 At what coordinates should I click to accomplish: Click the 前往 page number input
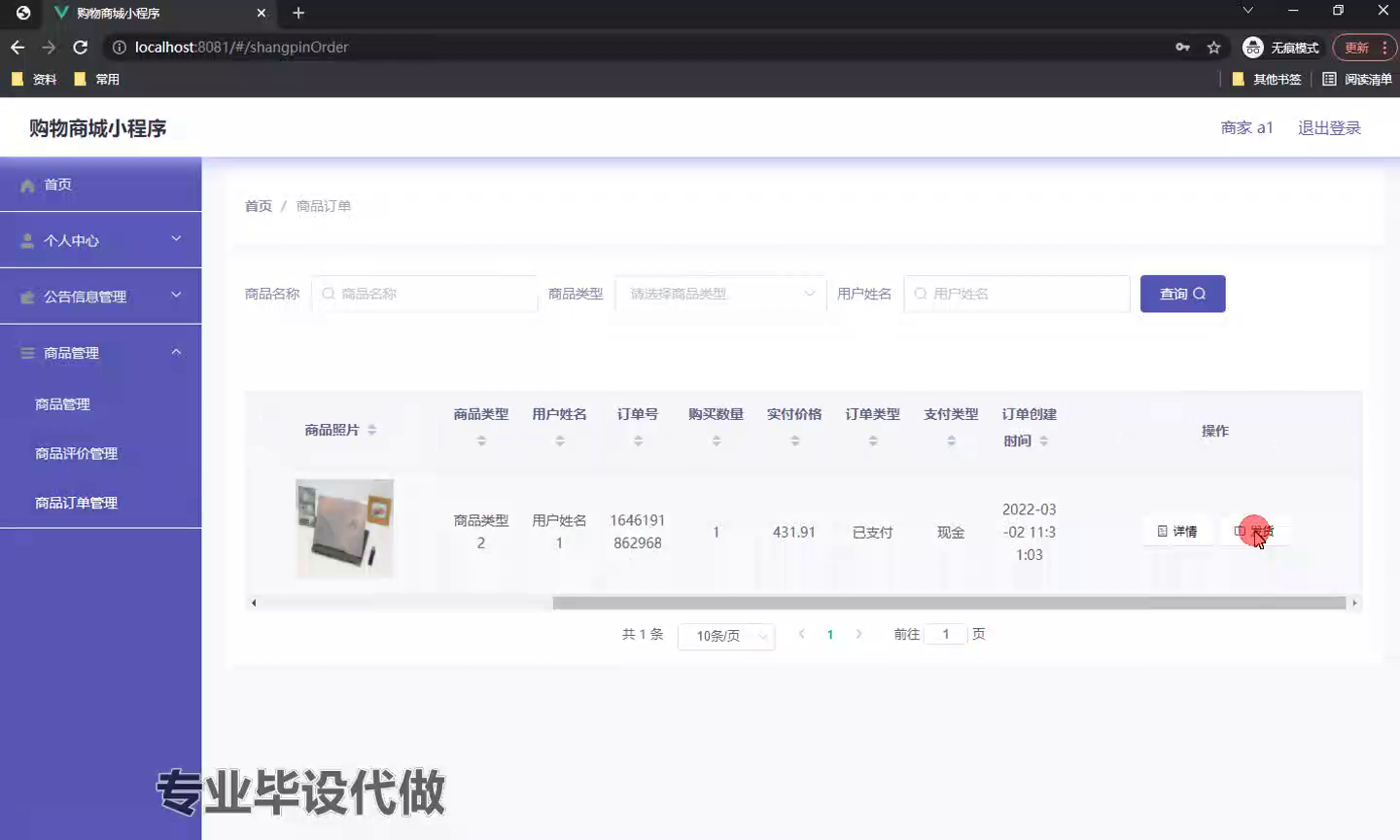pyautogui.click(x=945, y=634)
